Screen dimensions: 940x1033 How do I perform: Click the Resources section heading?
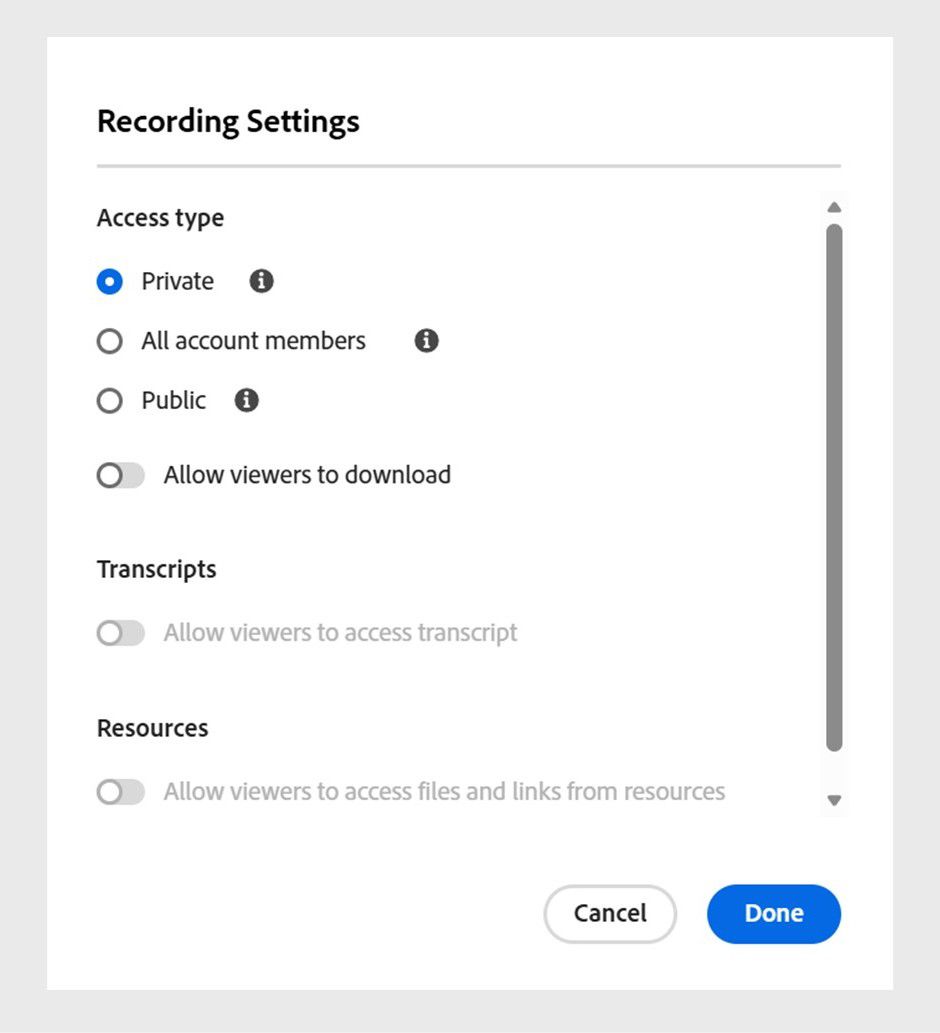click(x=152, y=728)
